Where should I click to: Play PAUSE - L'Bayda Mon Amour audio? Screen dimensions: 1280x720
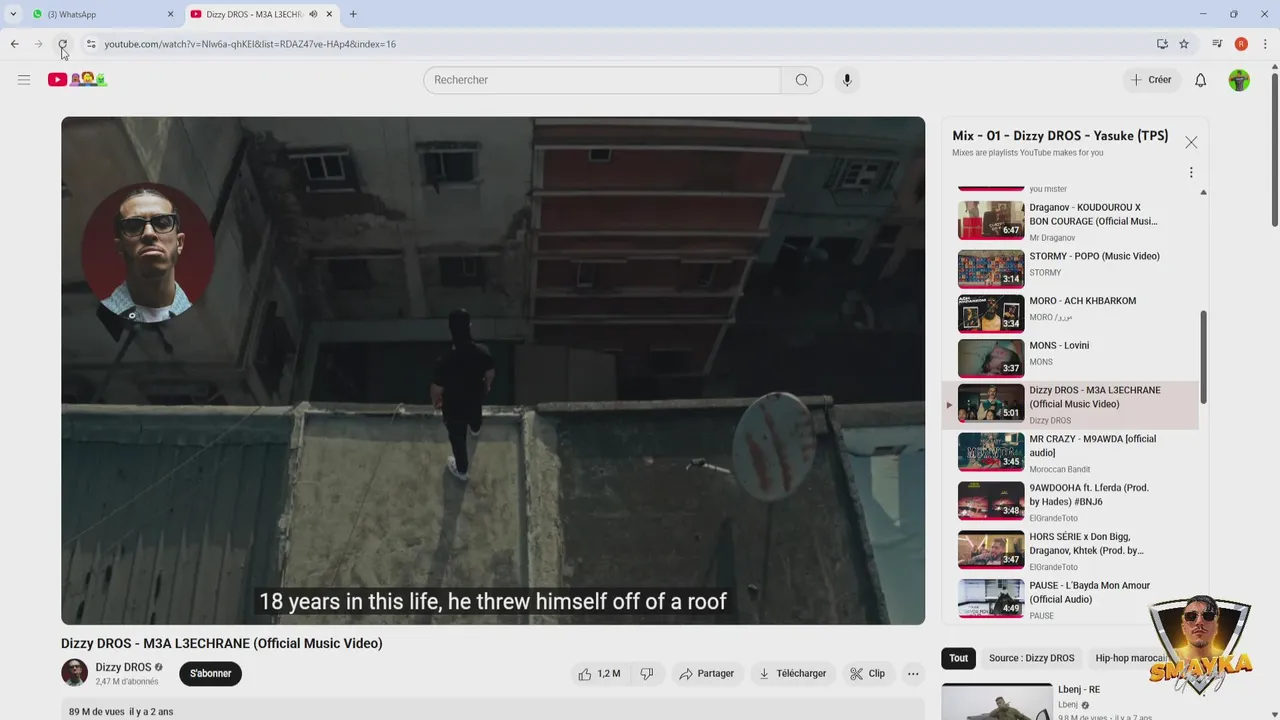tap(1070, 600)
